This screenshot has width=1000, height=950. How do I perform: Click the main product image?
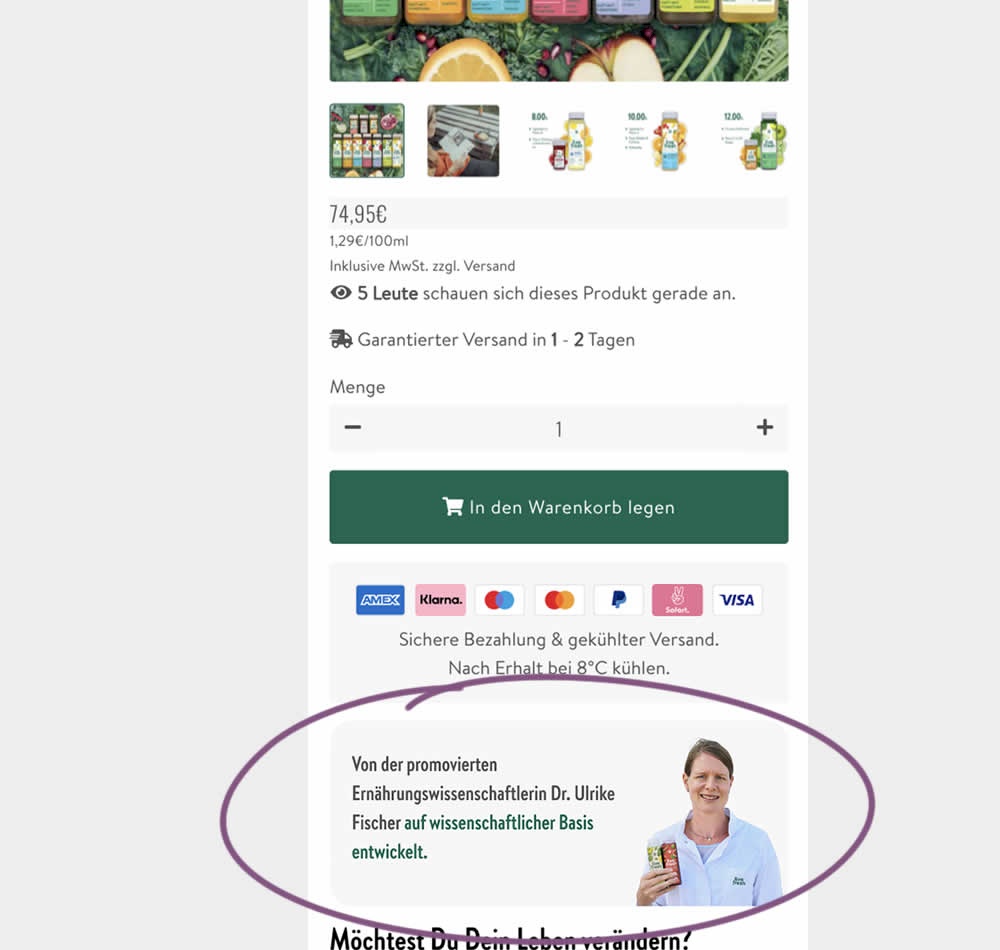click(559, 40)
